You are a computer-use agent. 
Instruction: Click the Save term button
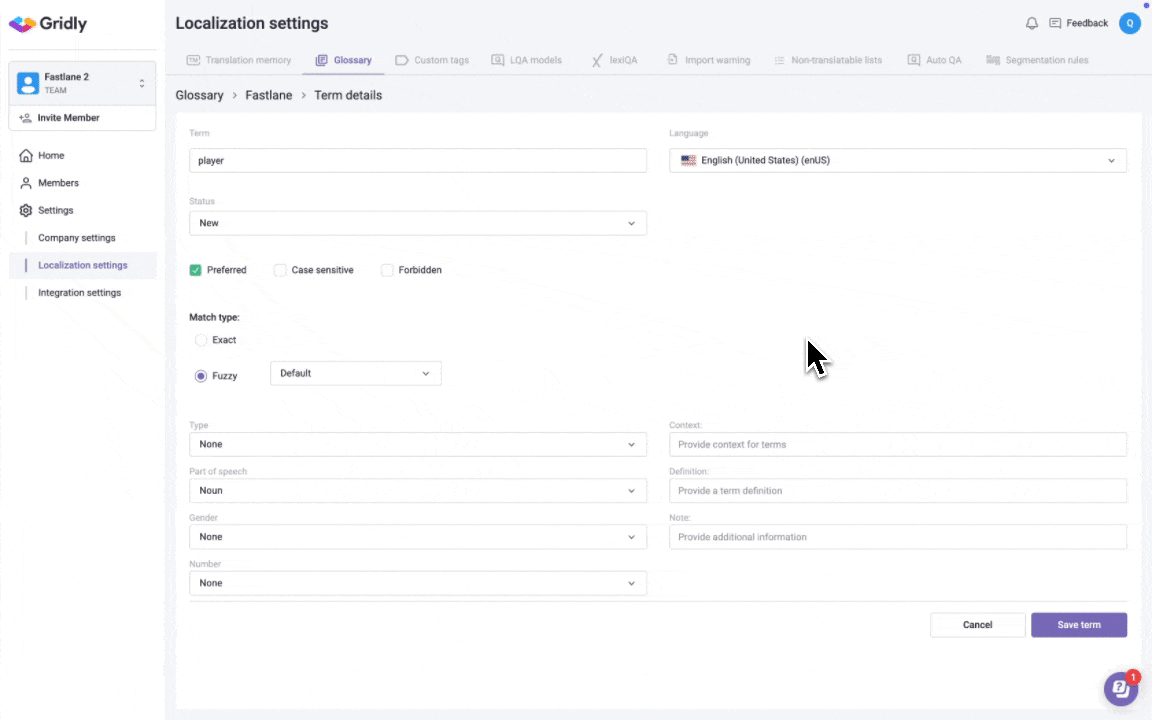pos(1078,625)
